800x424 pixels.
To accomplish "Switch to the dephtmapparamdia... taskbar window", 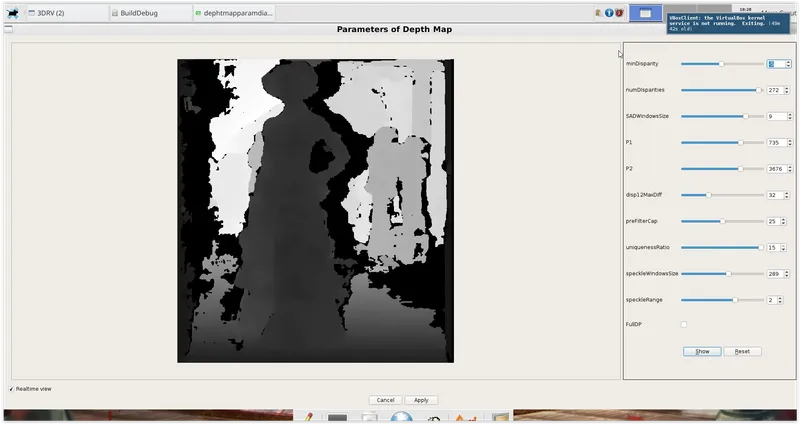I will tap(234, 13).
